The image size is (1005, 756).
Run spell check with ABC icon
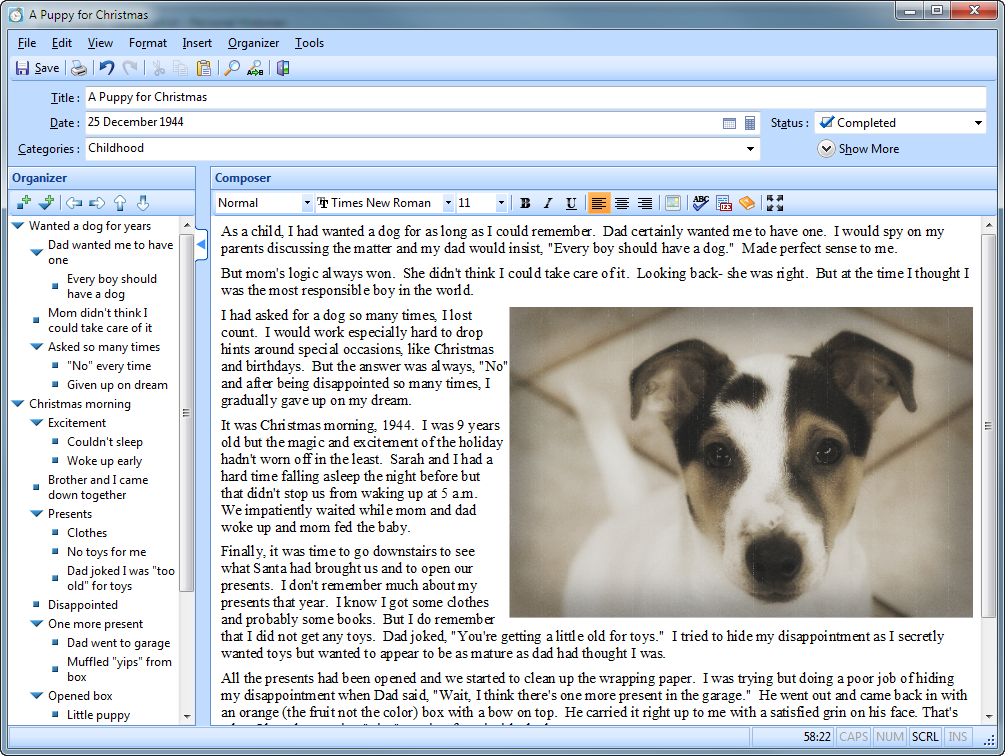(700, 203)
